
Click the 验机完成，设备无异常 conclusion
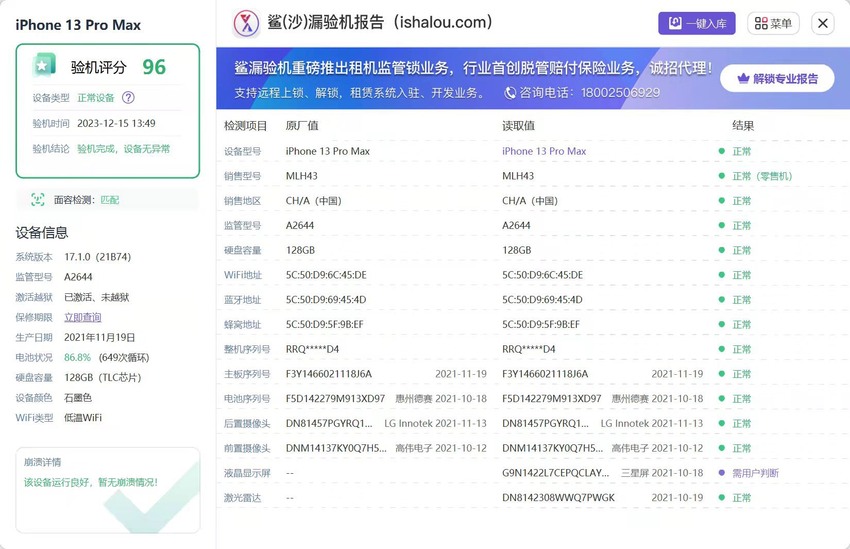(124, 149)
